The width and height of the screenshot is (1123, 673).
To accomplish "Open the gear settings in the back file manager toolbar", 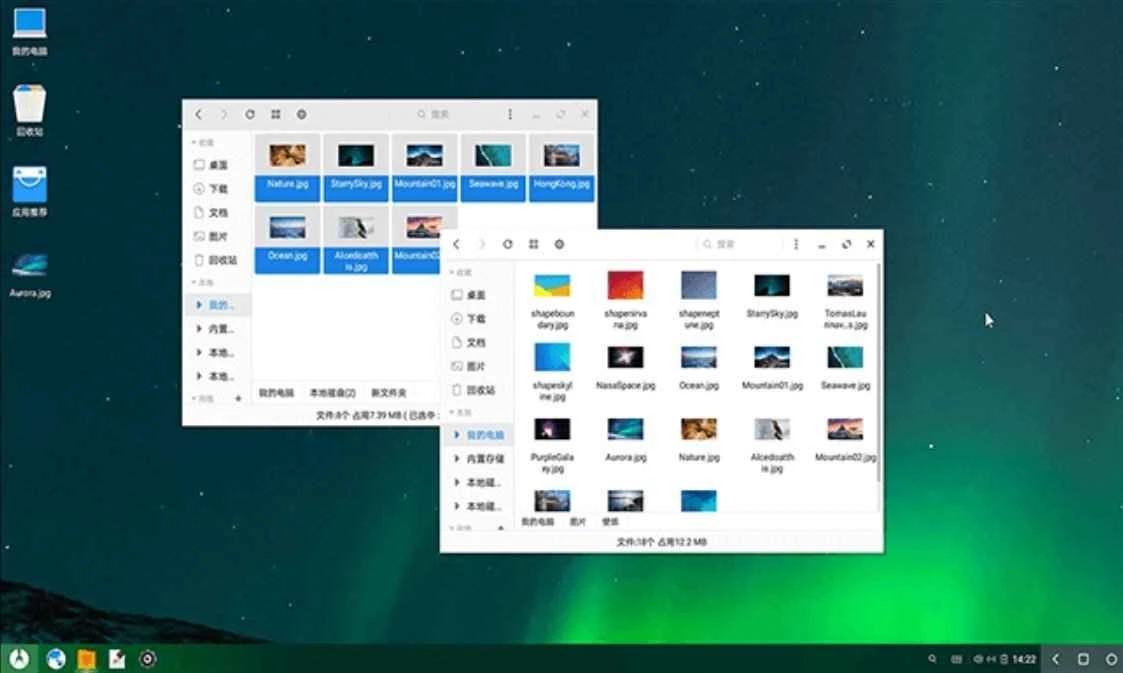I will (x=301, y=115).
